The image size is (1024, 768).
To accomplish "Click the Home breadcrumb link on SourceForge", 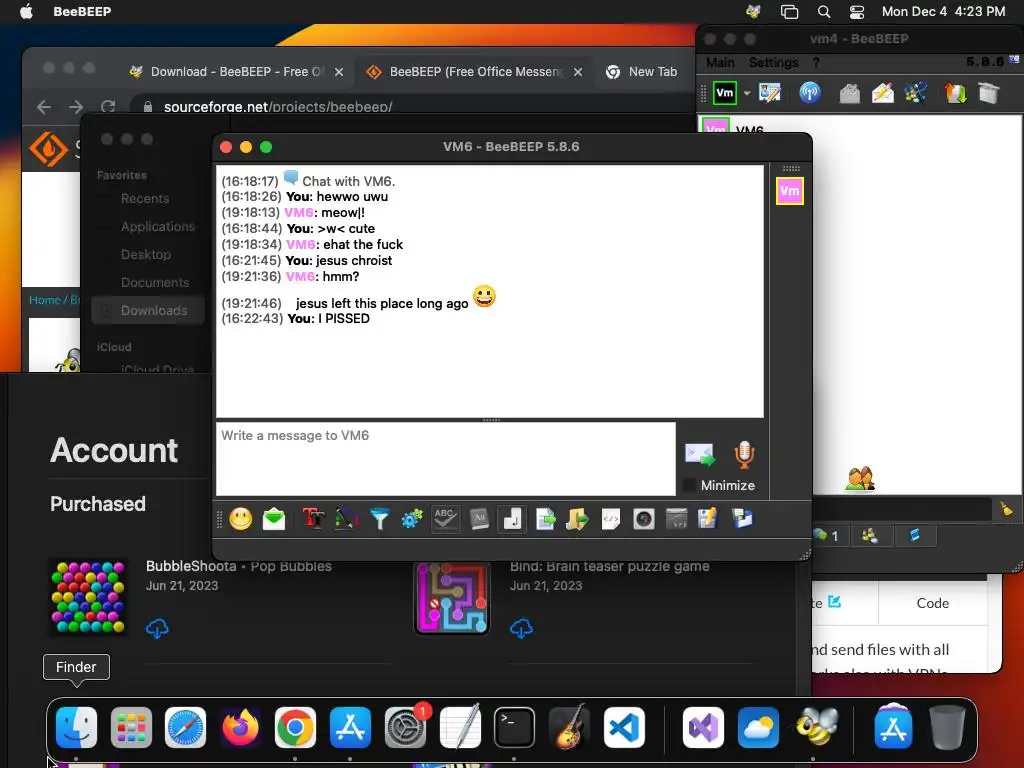I will point(44,300).
